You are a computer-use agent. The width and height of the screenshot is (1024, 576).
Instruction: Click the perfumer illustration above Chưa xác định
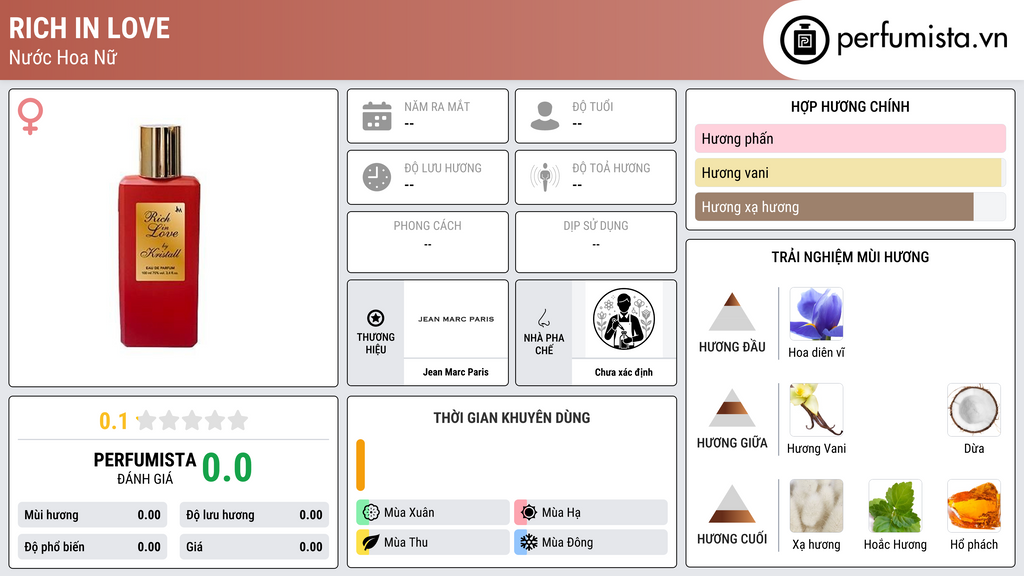624,319
